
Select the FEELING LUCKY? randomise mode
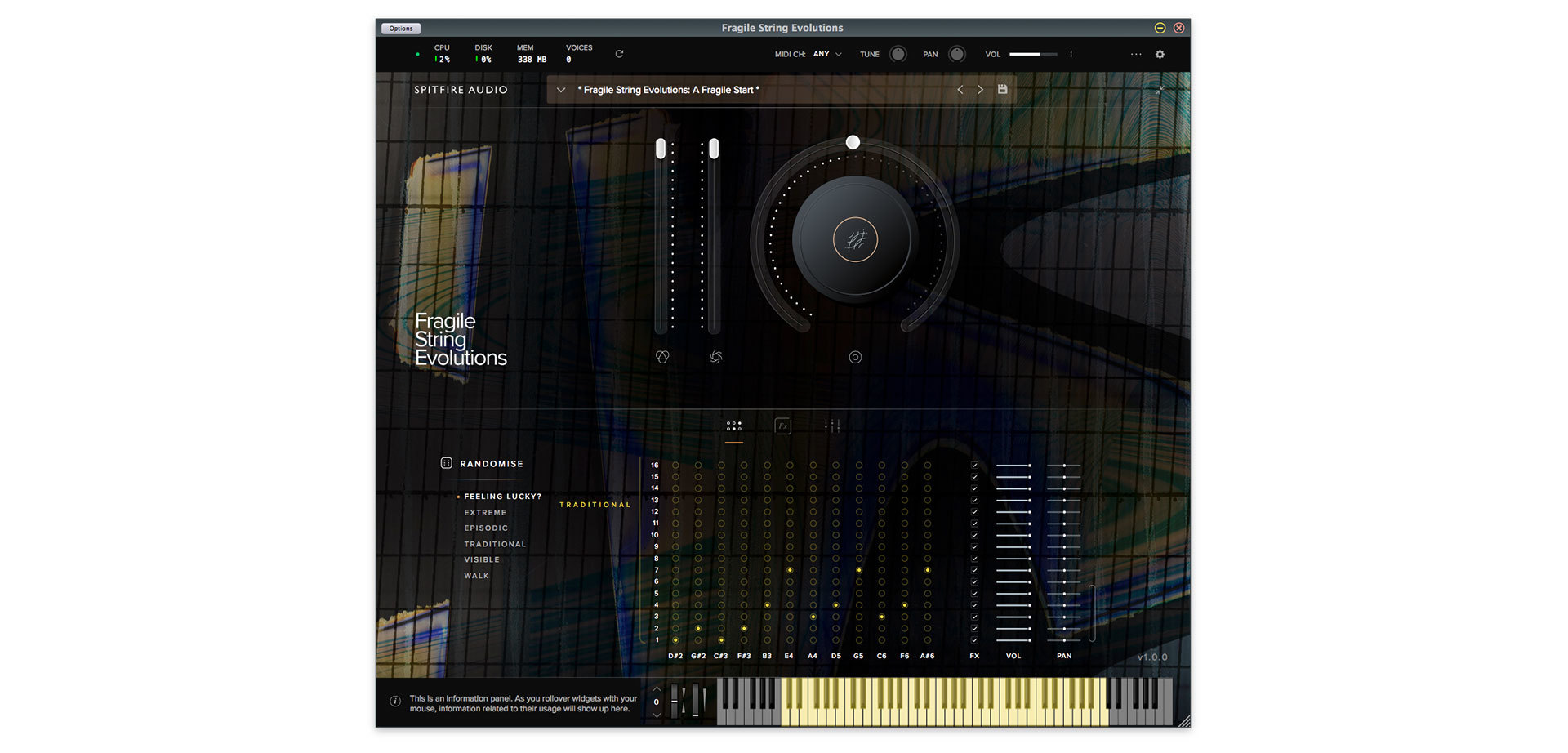[x=502, y=497]
